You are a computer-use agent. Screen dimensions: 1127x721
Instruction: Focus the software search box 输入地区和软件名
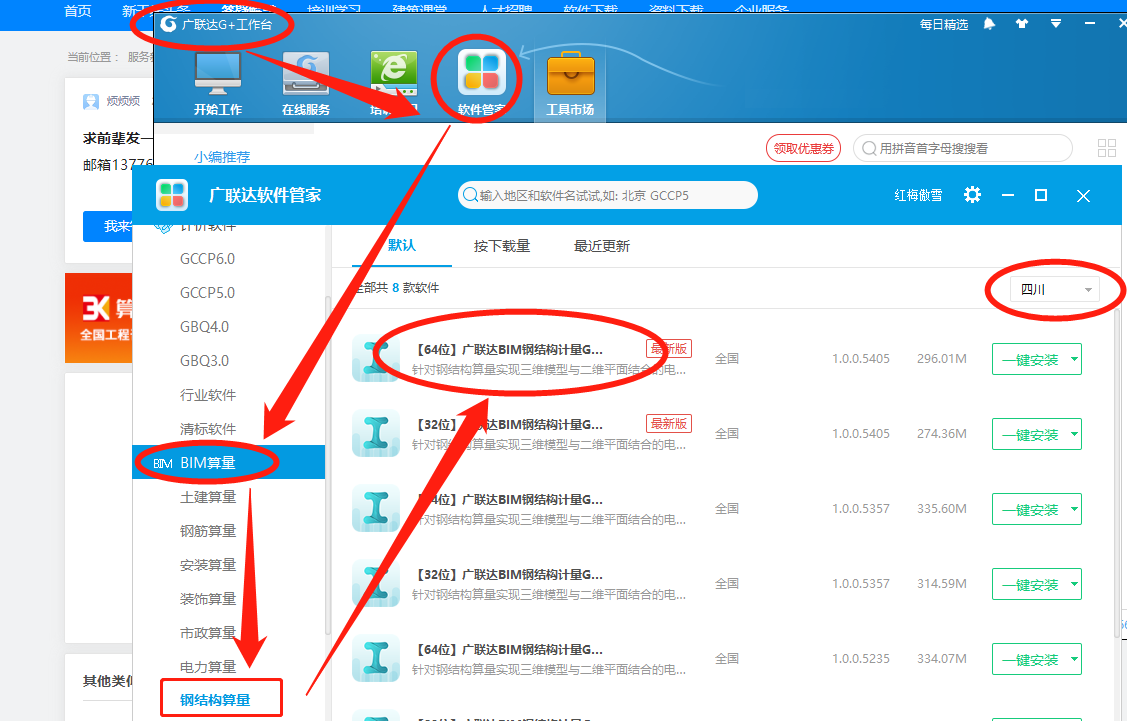[607, 195]
